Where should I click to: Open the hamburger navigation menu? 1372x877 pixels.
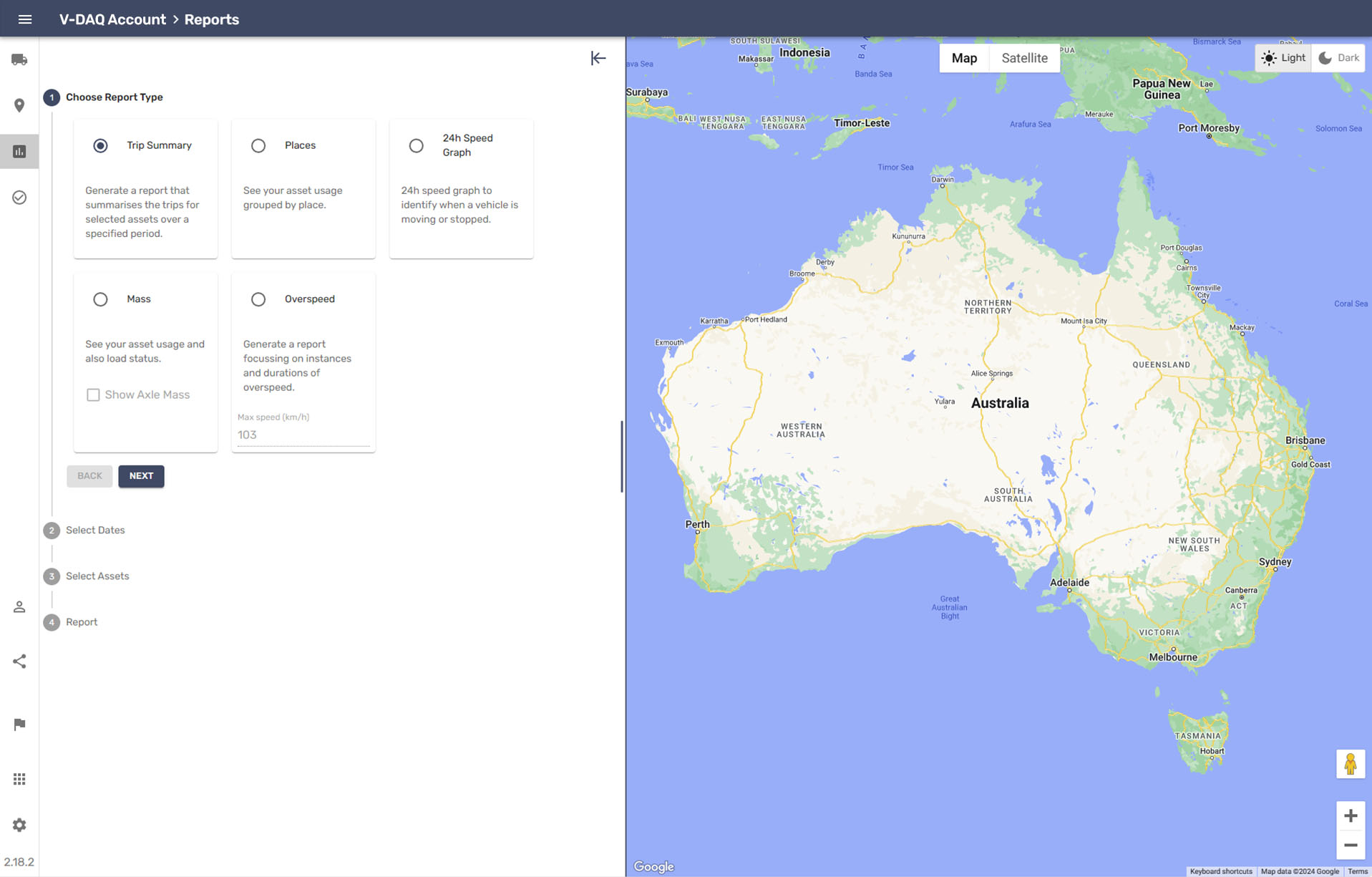[x=25, y=19]
